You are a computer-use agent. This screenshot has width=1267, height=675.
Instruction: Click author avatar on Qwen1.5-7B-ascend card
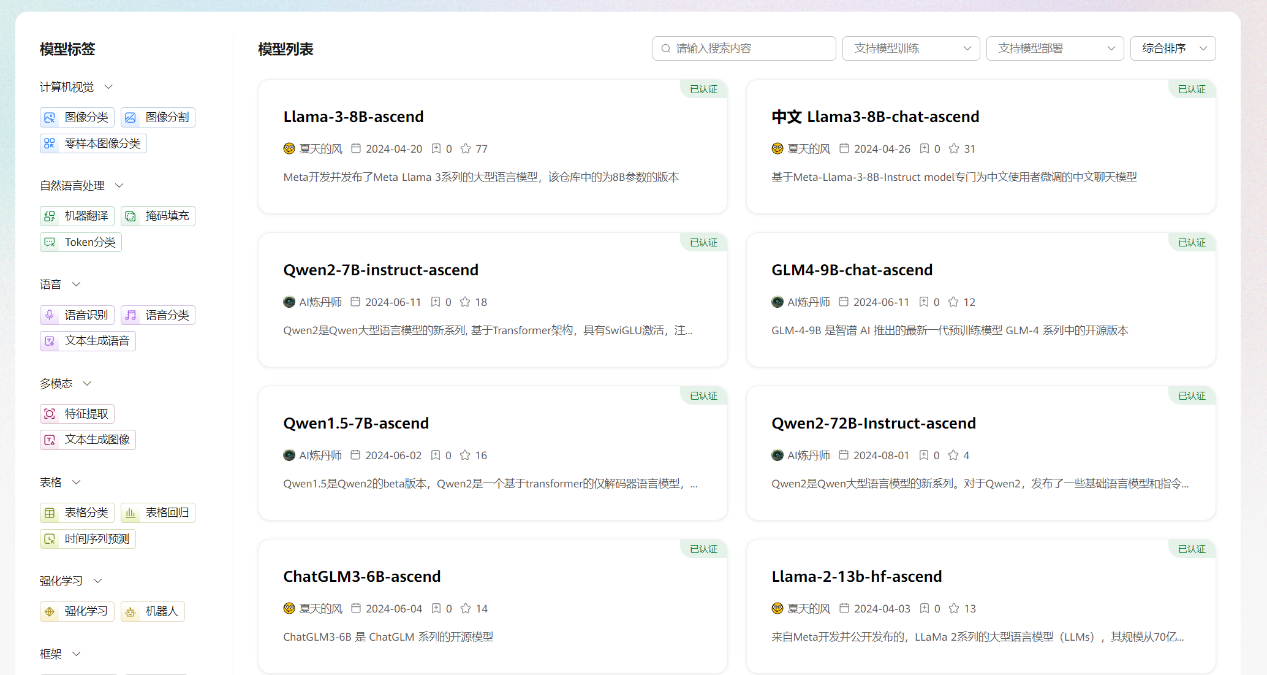[x=289, y=455]
